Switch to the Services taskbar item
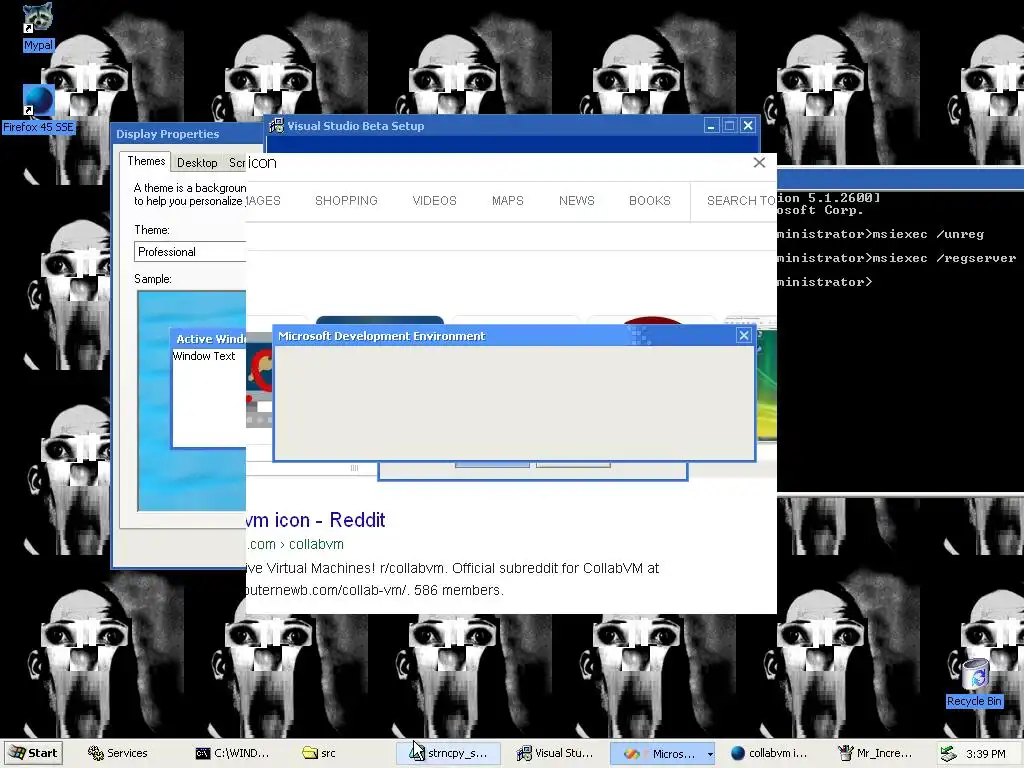This screenshot has height=768, width=1024. click(x=118, y=753)
